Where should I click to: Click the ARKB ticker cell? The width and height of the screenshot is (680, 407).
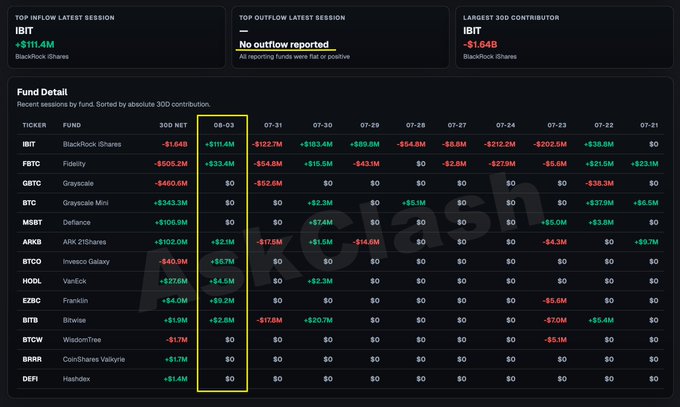[x=32, y=242]
